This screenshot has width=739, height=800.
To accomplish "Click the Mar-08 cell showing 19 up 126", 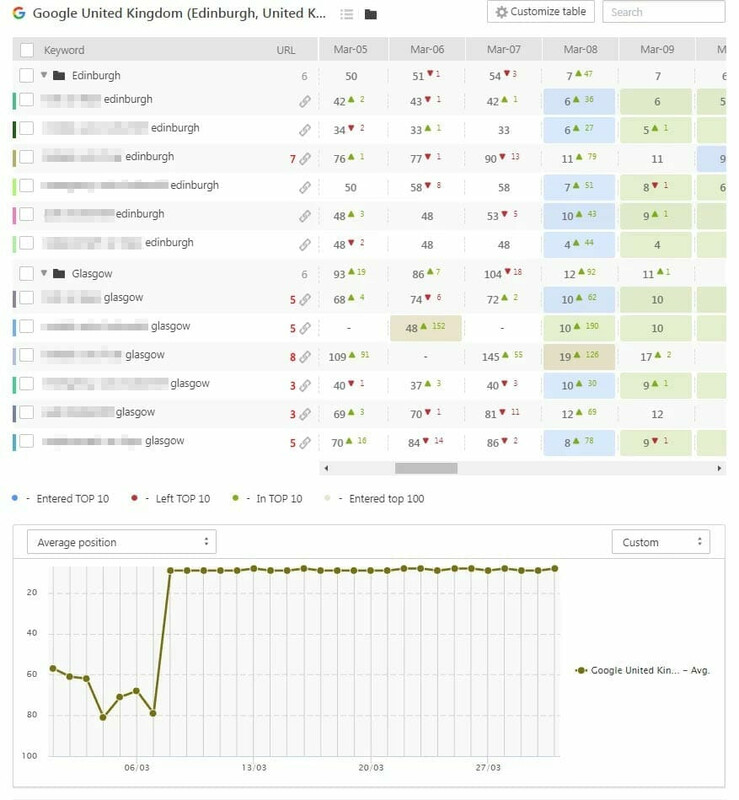I will click(x=579, y=357).
